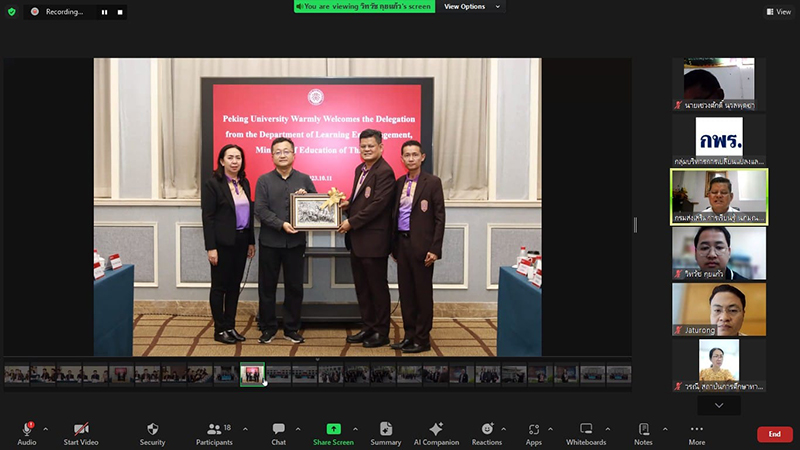This screenshot has height=450, width=800.
Task: Open the Notes tool
Action: point(643,434)
